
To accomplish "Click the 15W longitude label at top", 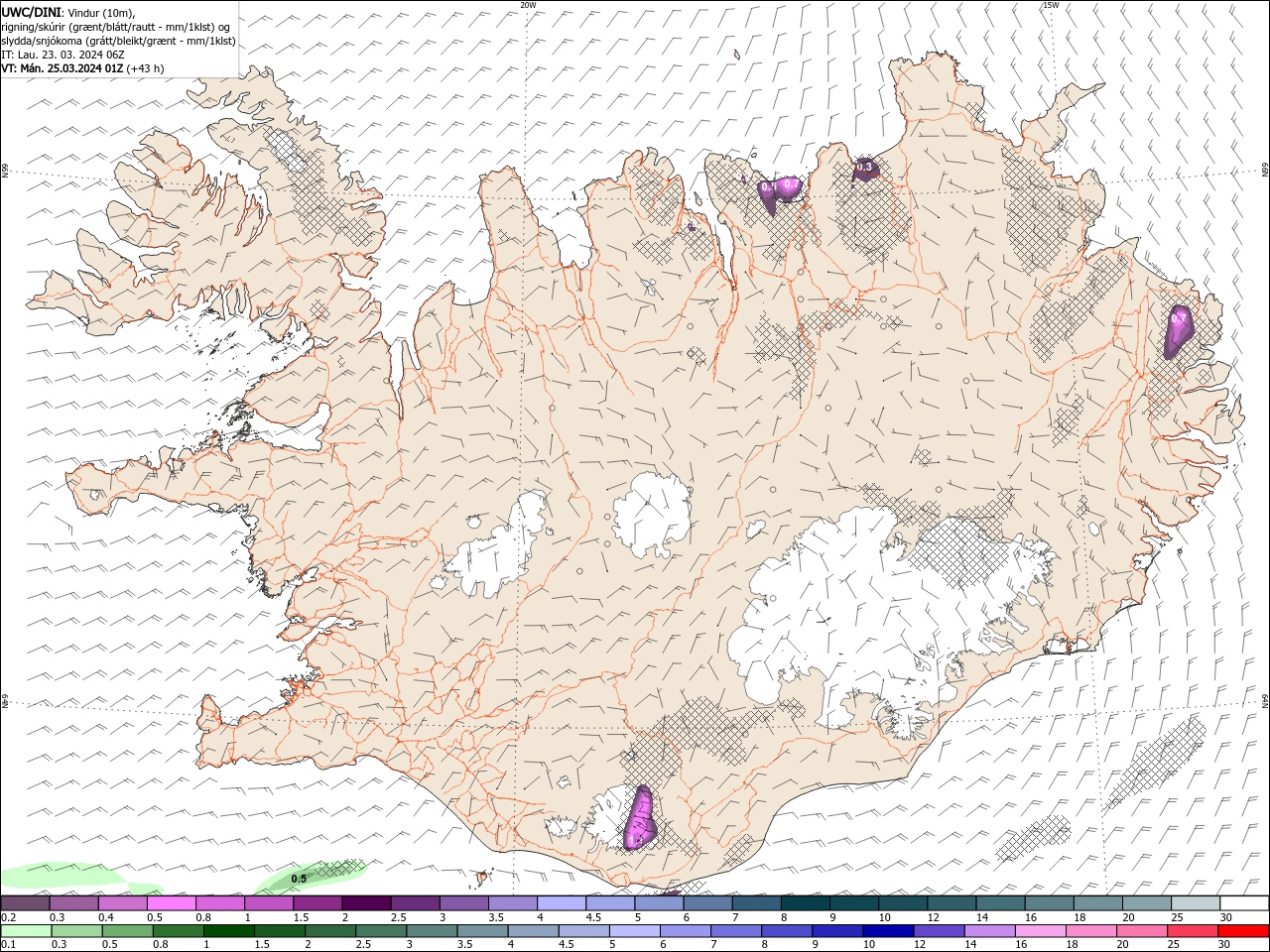I will pyautogui.click(x=1051, y=5).
